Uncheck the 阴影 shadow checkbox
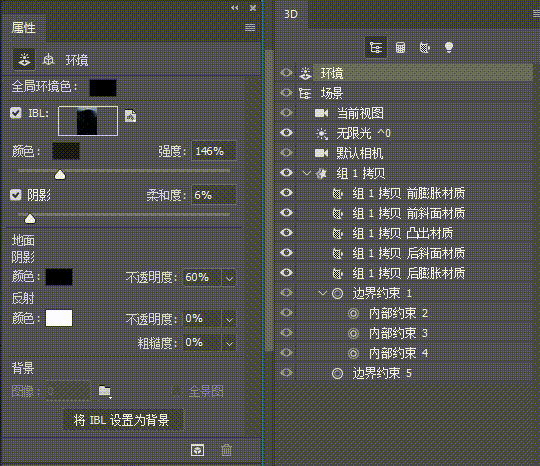The width and height of the screenshot is (540, 466). click(x=16, y=195)
